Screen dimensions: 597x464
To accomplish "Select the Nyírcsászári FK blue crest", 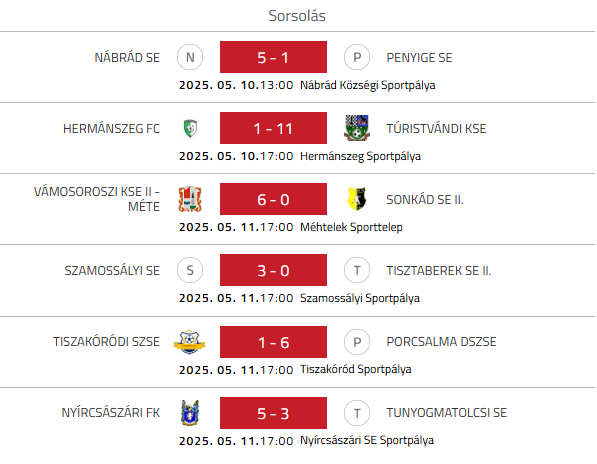I will point(190,413).
